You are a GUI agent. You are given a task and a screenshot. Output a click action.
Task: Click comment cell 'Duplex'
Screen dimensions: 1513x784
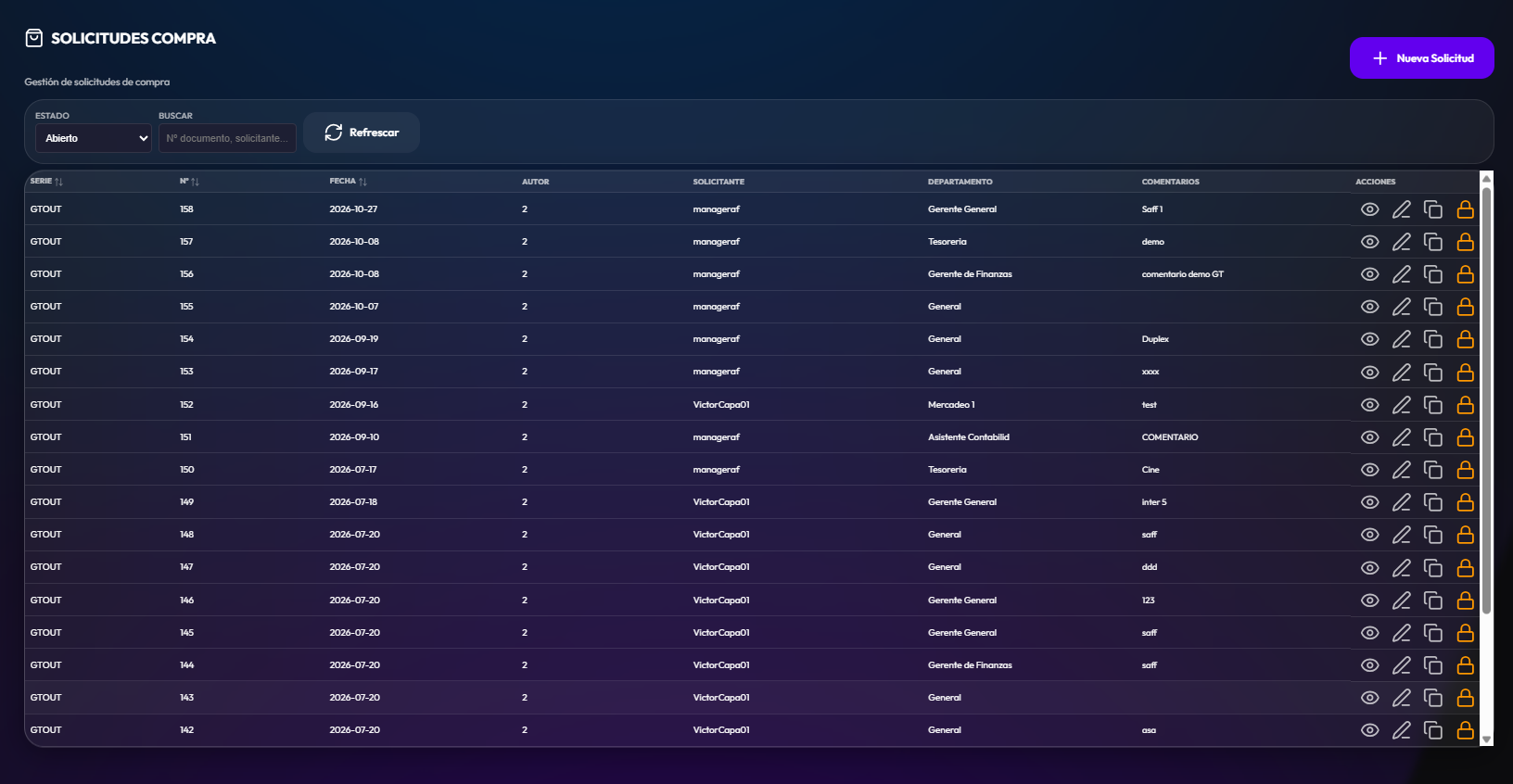click(1155, 339)
